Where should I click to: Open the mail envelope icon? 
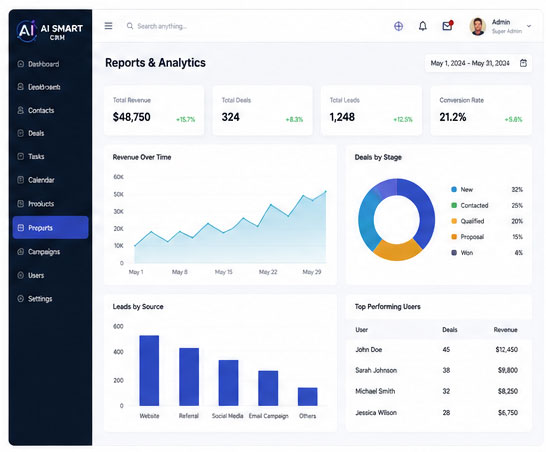point(447,26)
